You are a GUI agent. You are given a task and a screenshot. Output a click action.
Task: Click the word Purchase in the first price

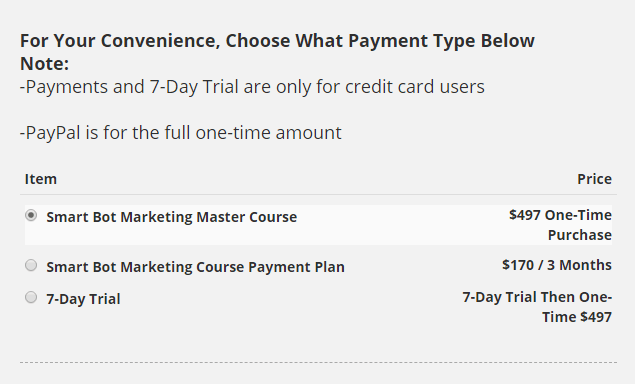click(x=580, y=235)
